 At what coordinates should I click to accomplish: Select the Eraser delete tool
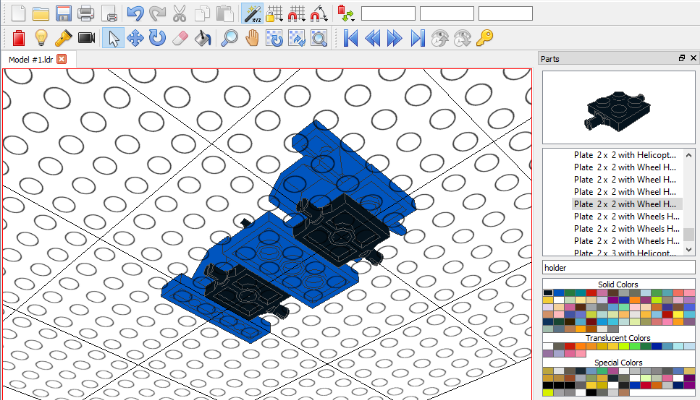180,38
